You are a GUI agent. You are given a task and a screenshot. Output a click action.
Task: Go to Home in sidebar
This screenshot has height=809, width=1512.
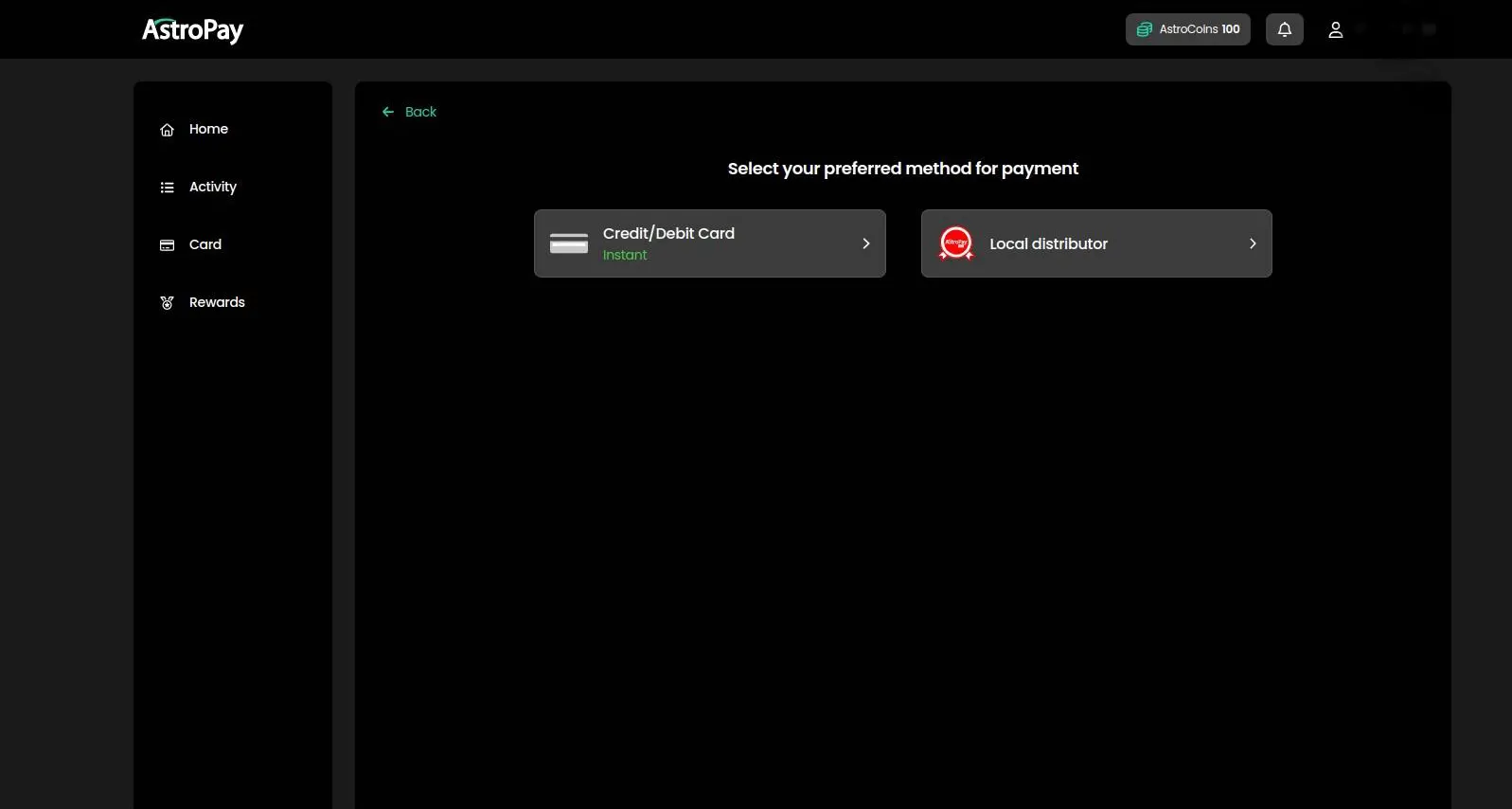pos(208,129)
